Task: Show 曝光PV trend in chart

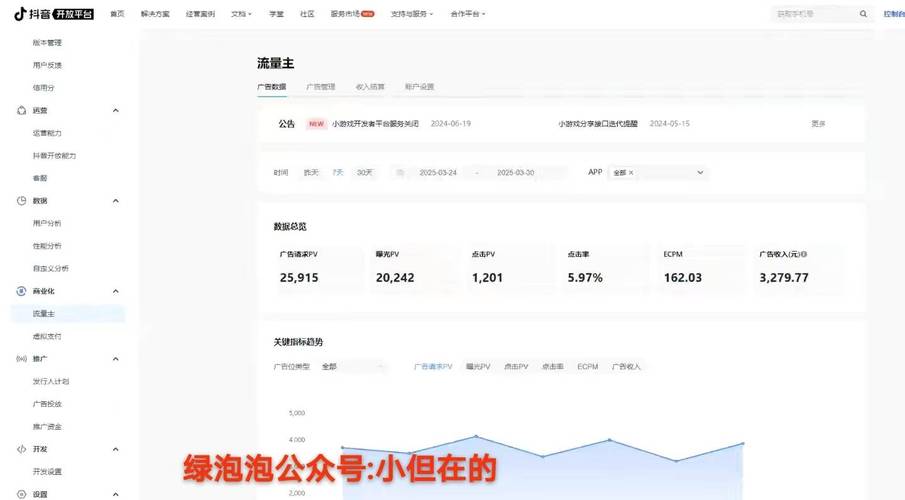Action: click(478, 367)
